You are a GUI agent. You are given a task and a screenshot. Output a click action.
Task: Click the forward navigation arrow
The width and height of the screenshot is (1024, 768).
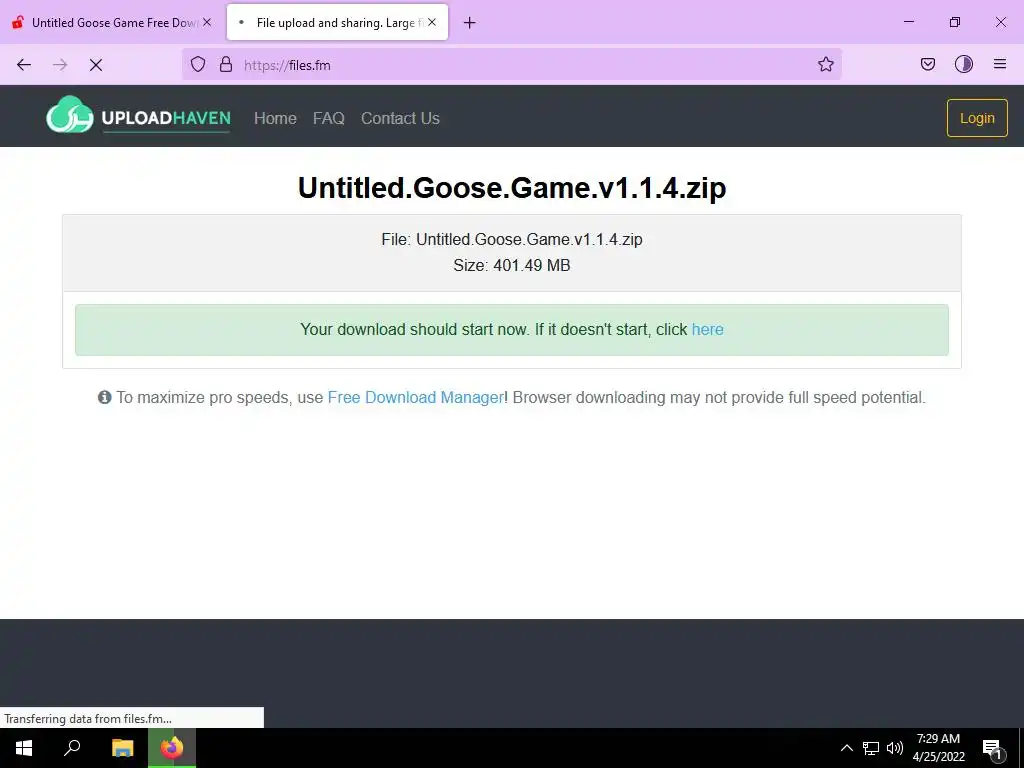click(60, 65)
